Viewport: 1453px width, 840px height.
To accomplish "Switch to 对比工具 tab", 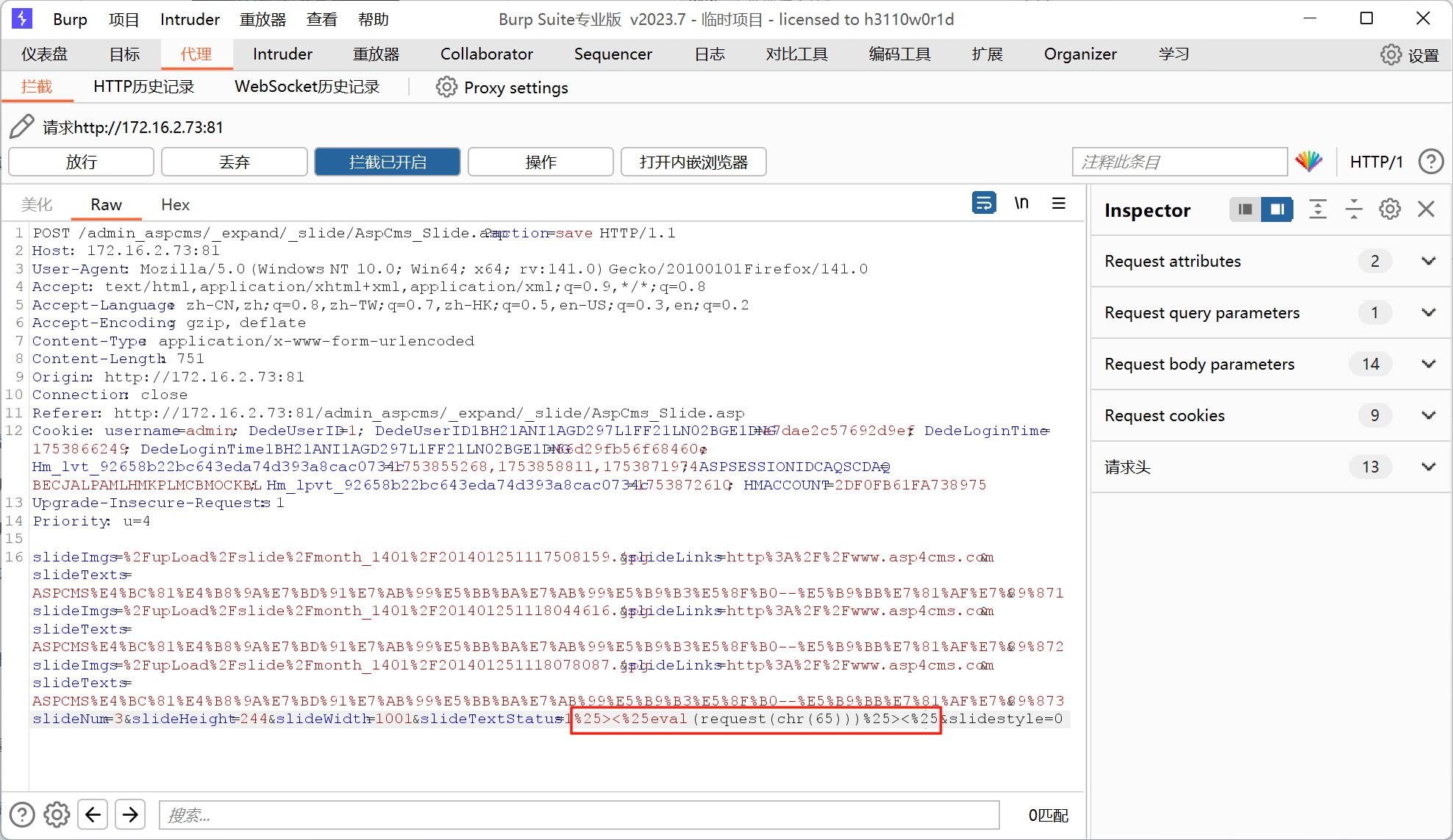I will click(796, 54).
